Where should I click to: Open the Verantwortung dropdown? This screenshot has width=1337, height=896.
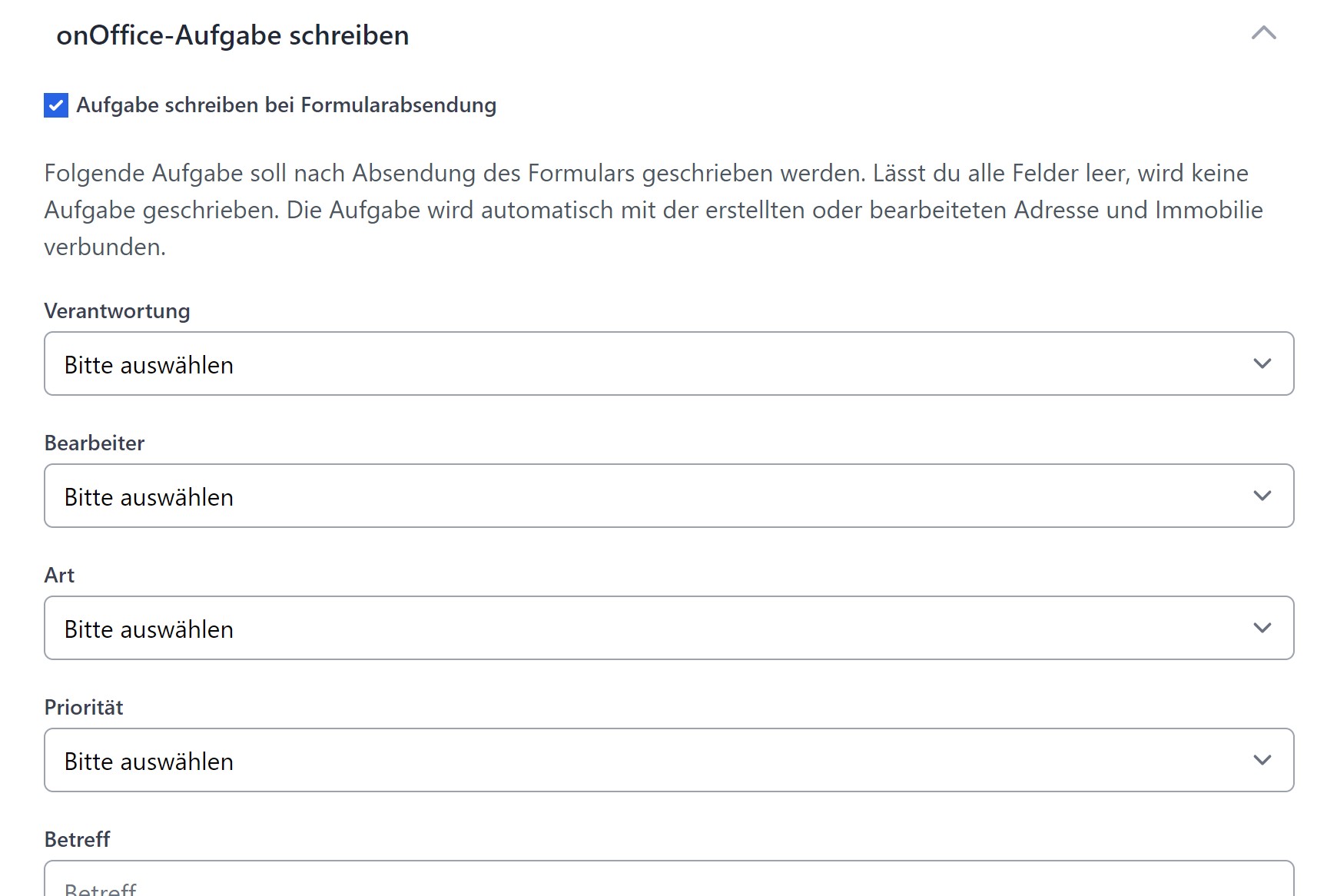[668, 363]
